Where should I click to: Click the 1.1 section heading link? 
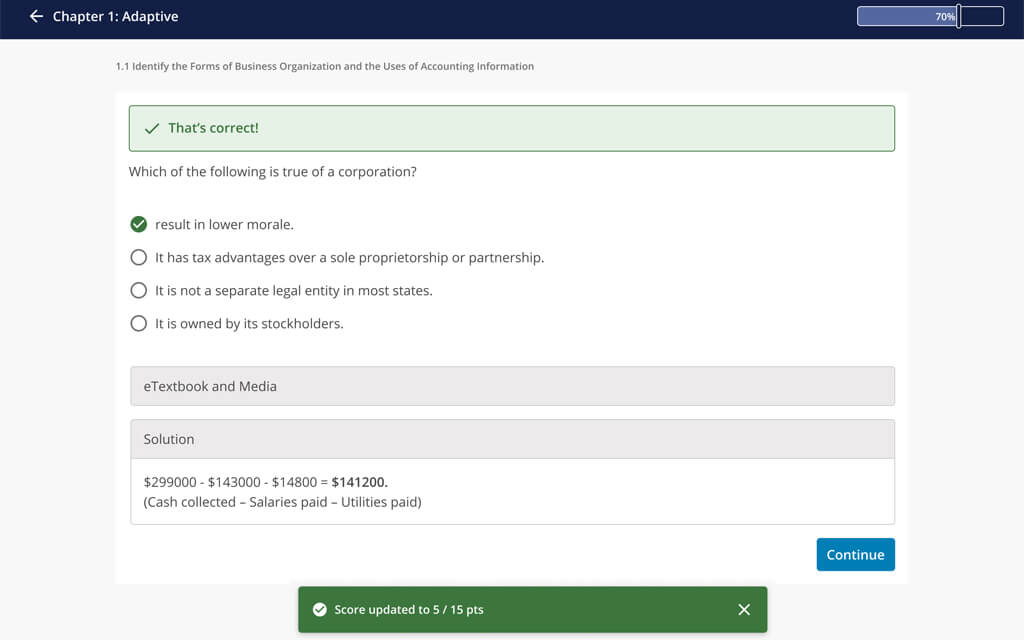(x=323, y=66)
